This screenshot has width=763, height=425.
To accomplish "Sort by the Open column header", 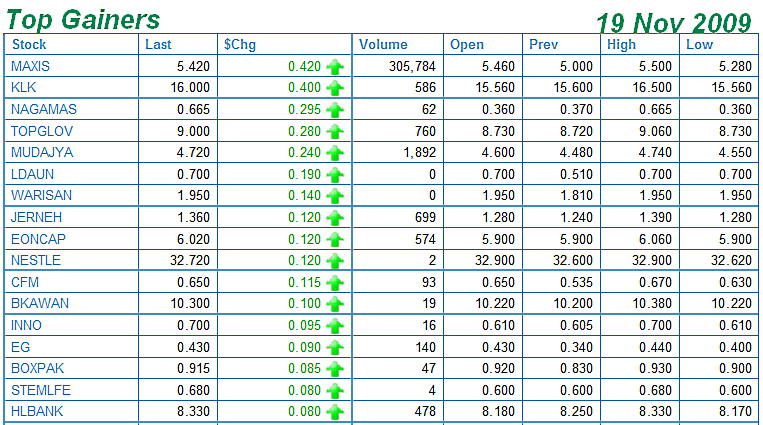I will (x=467, y=44).
